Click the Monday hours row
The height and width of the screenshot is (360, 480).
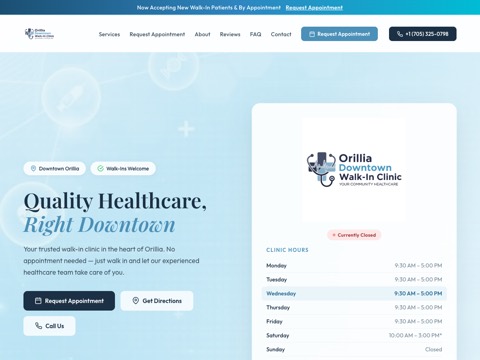[x=354, y=265]
